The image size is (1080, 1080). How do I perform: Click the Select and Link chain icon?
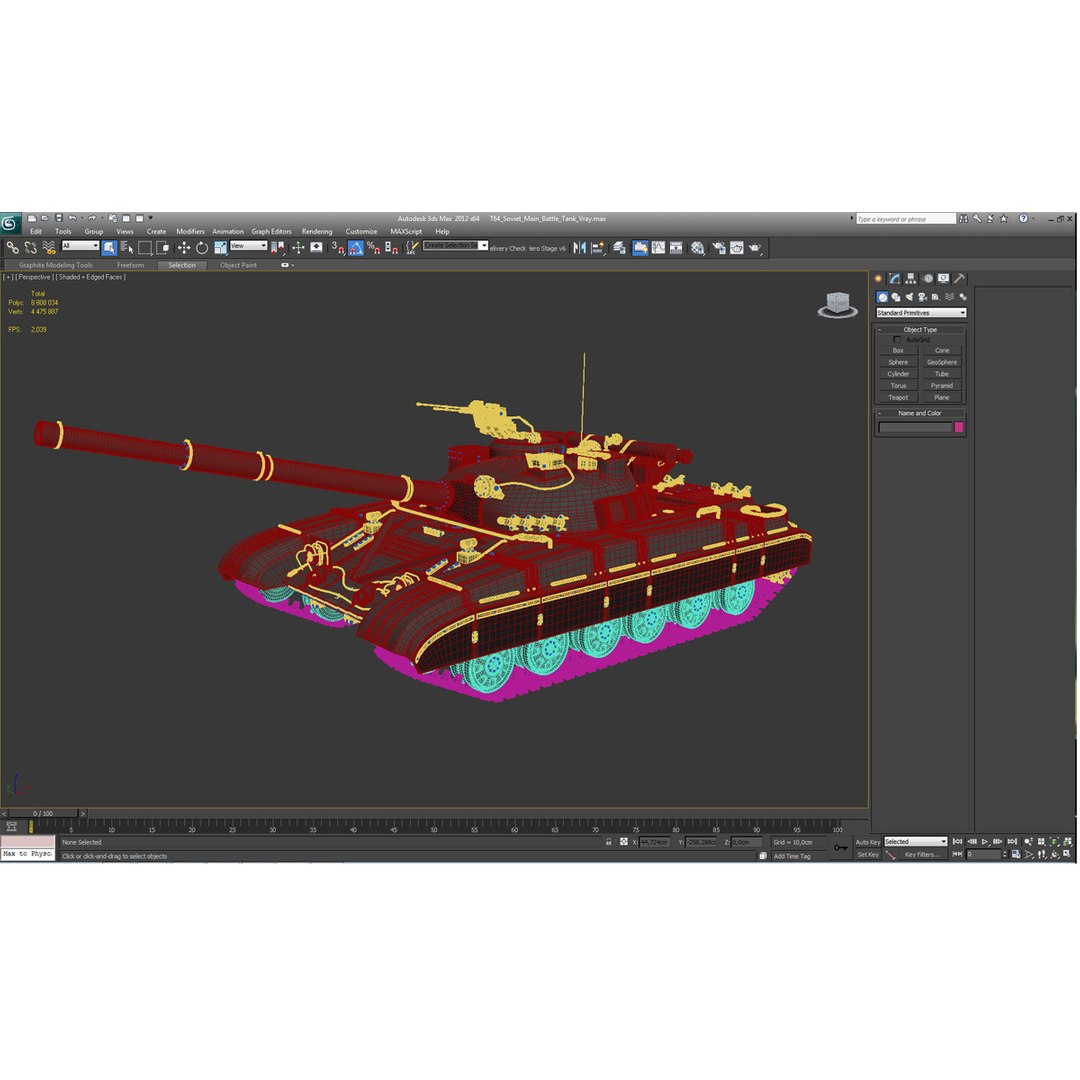tap(12, 247)
